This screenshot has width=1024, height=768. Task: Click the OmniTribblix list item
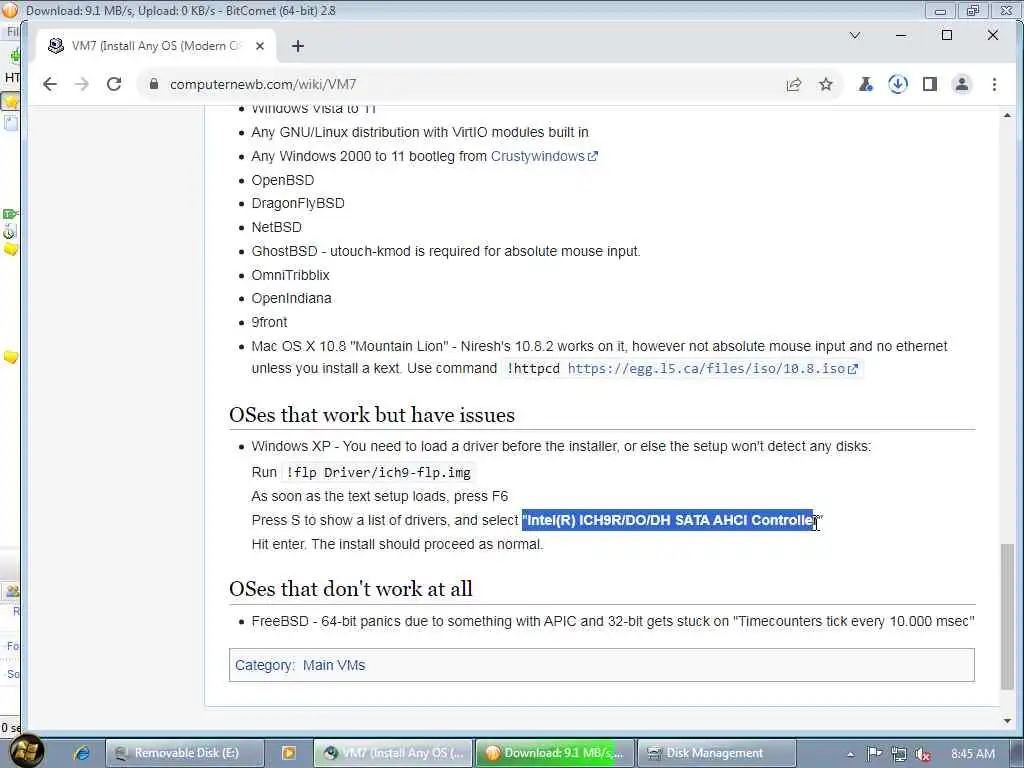[291, 275]
